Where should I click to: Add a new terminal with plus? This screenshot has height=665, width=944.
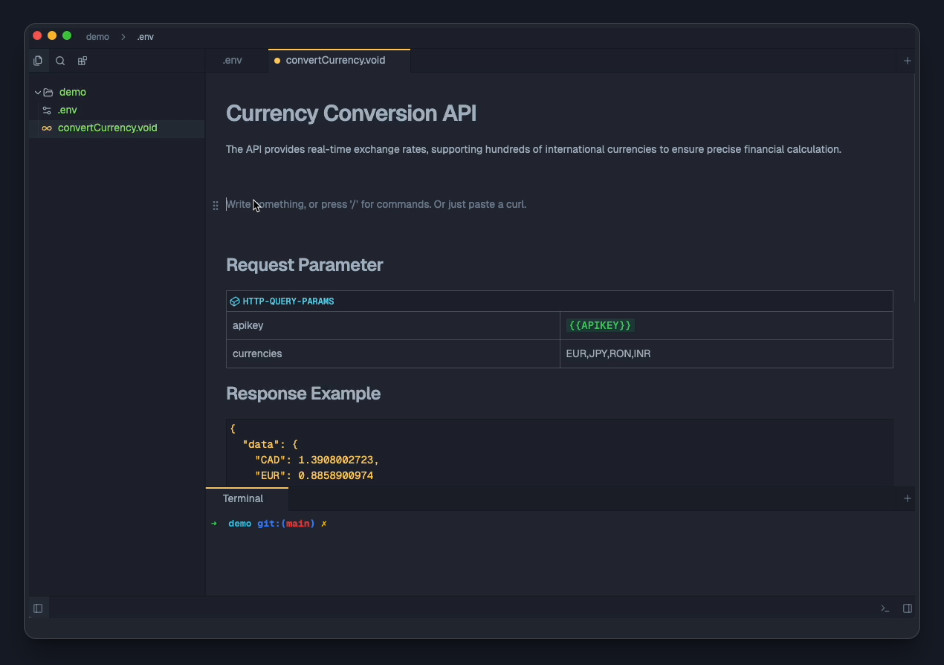(907, 498)
